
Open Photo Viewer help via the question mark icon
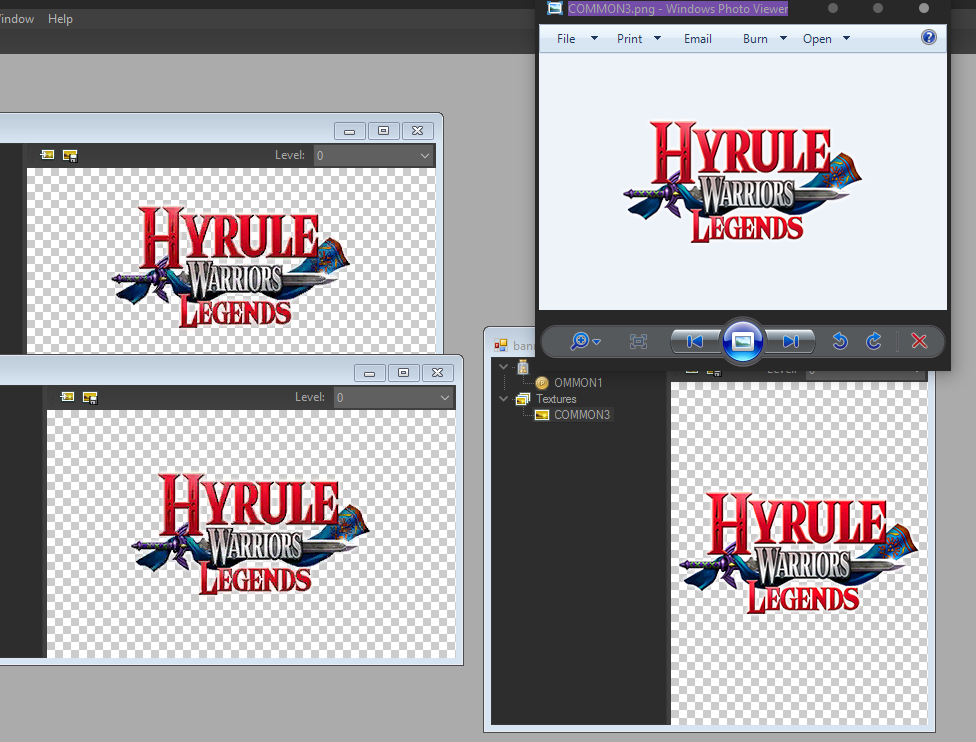tap(928, 38)
